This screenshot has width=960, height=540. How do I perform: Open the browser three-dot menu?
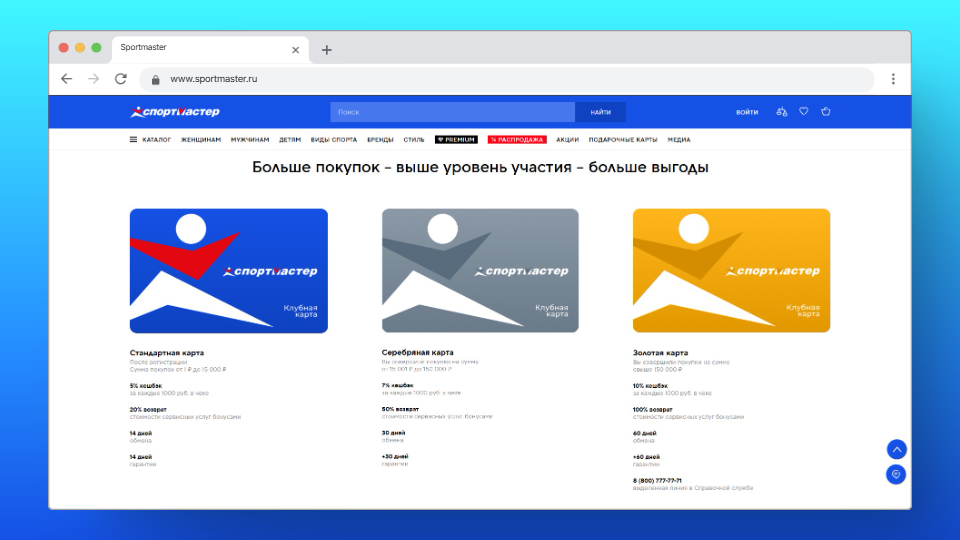[893, 79]
